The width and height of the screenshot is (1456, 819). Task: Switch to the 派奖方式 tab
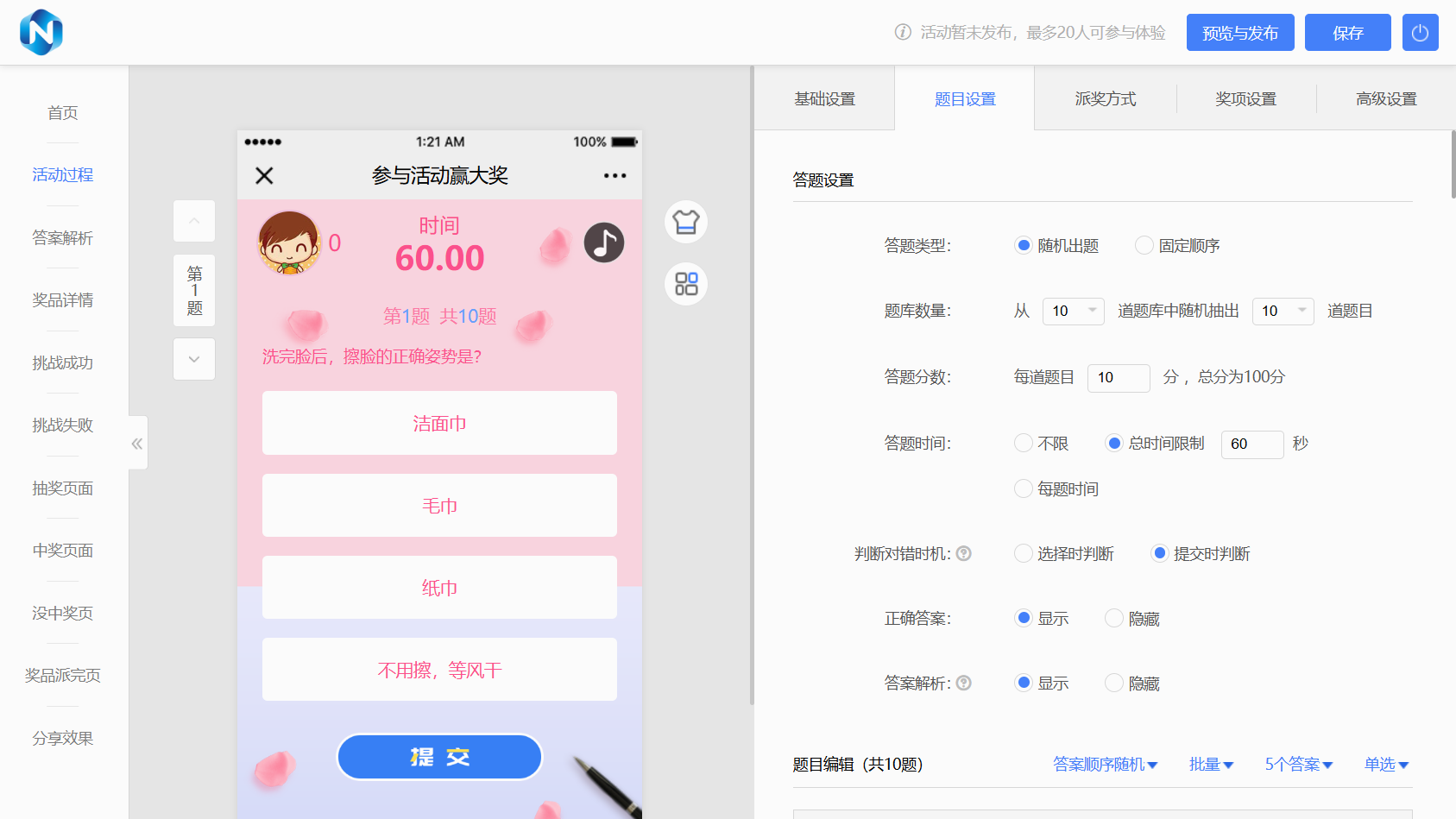coord(1106,98)
